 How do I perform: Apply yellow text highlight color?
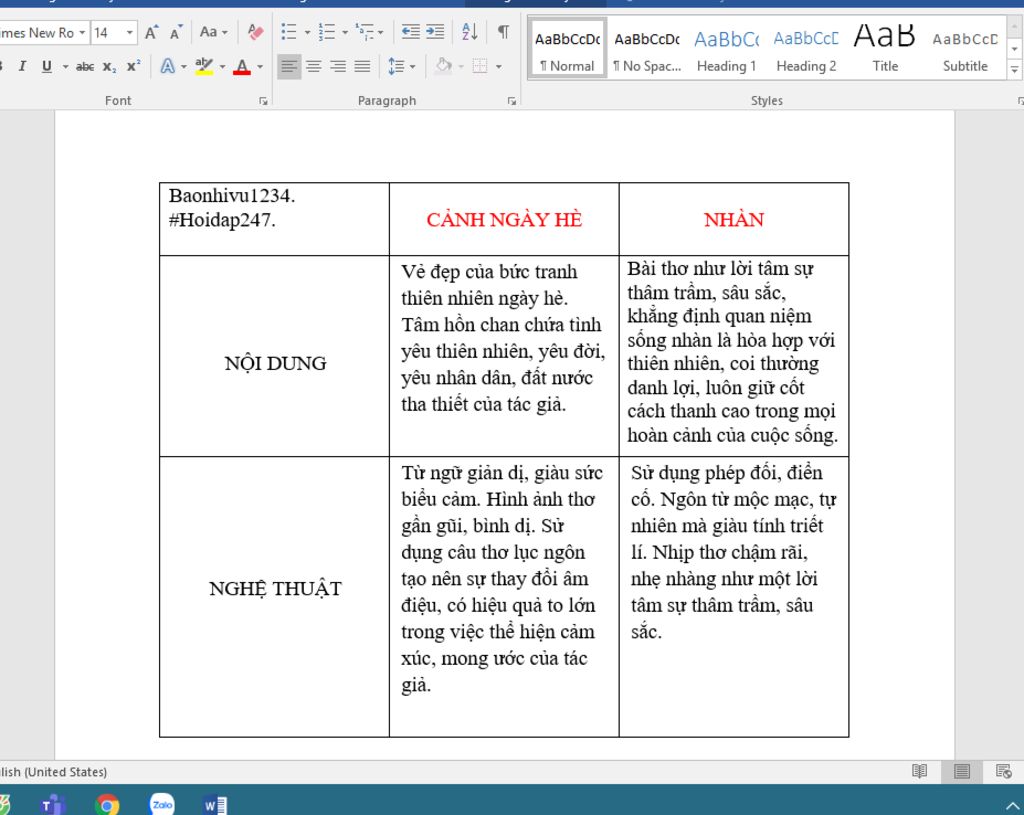click(x=204, y=66)
